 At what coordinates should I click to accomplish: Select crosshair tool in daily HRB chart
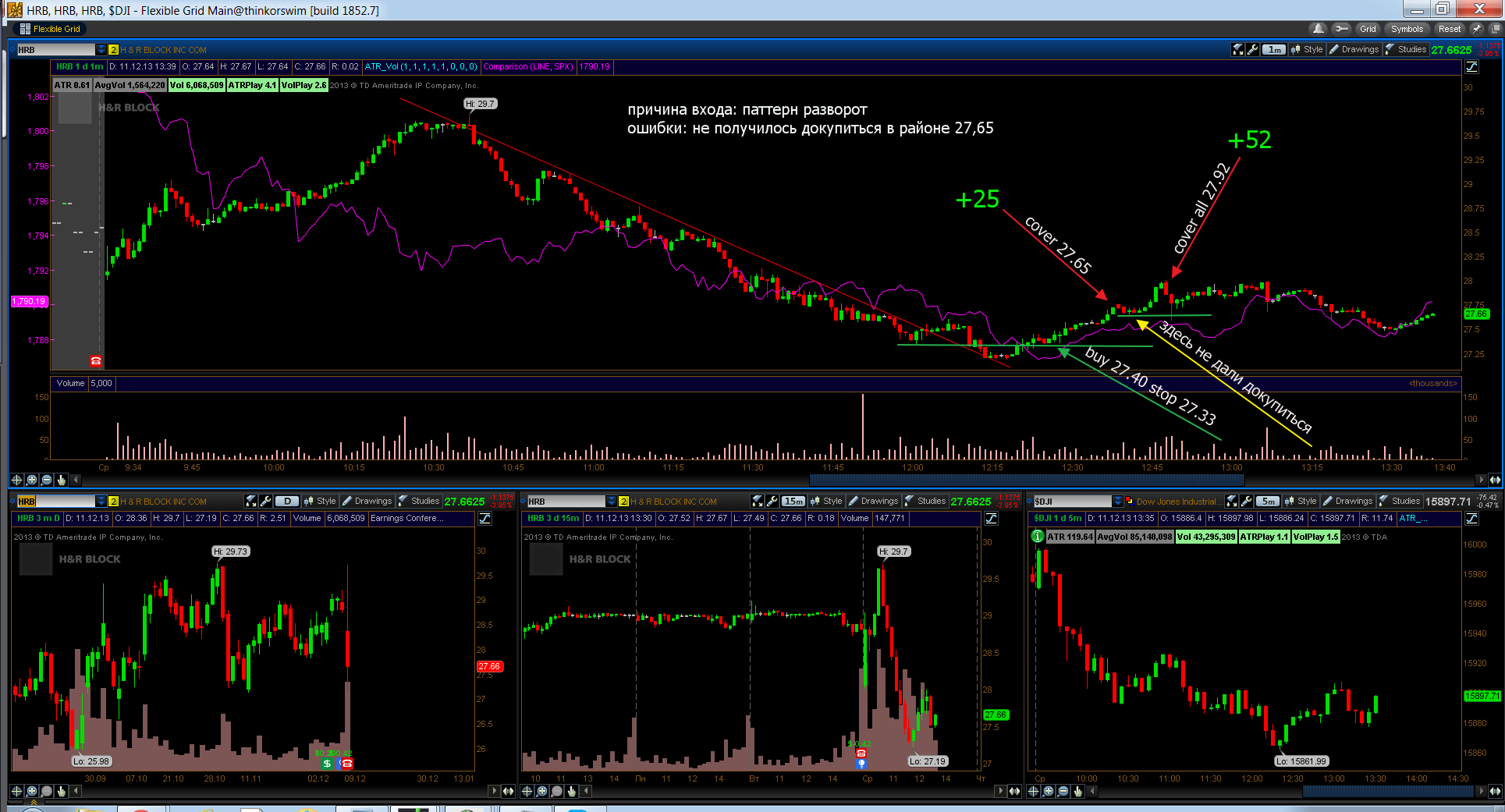pyautogui.click(x=16, y=791)
